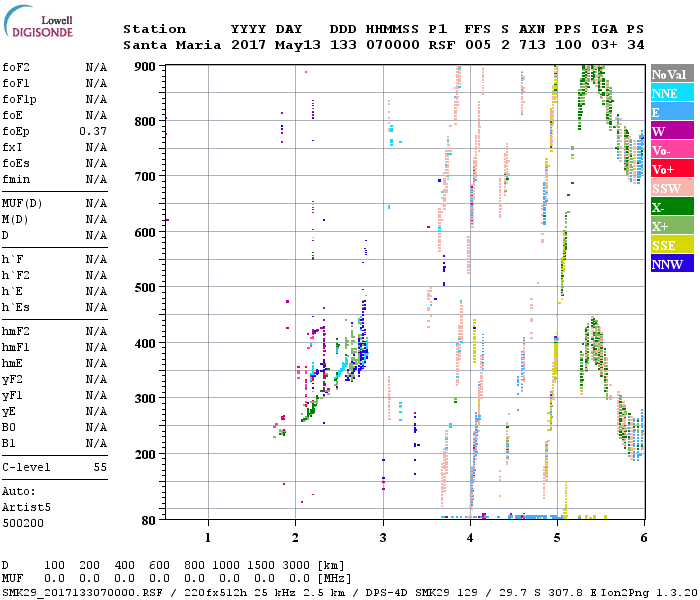Select the NNW dark blue swatch
Viewport: 700px width, 600px height.
pyautogui.click(x=672, y=263)
